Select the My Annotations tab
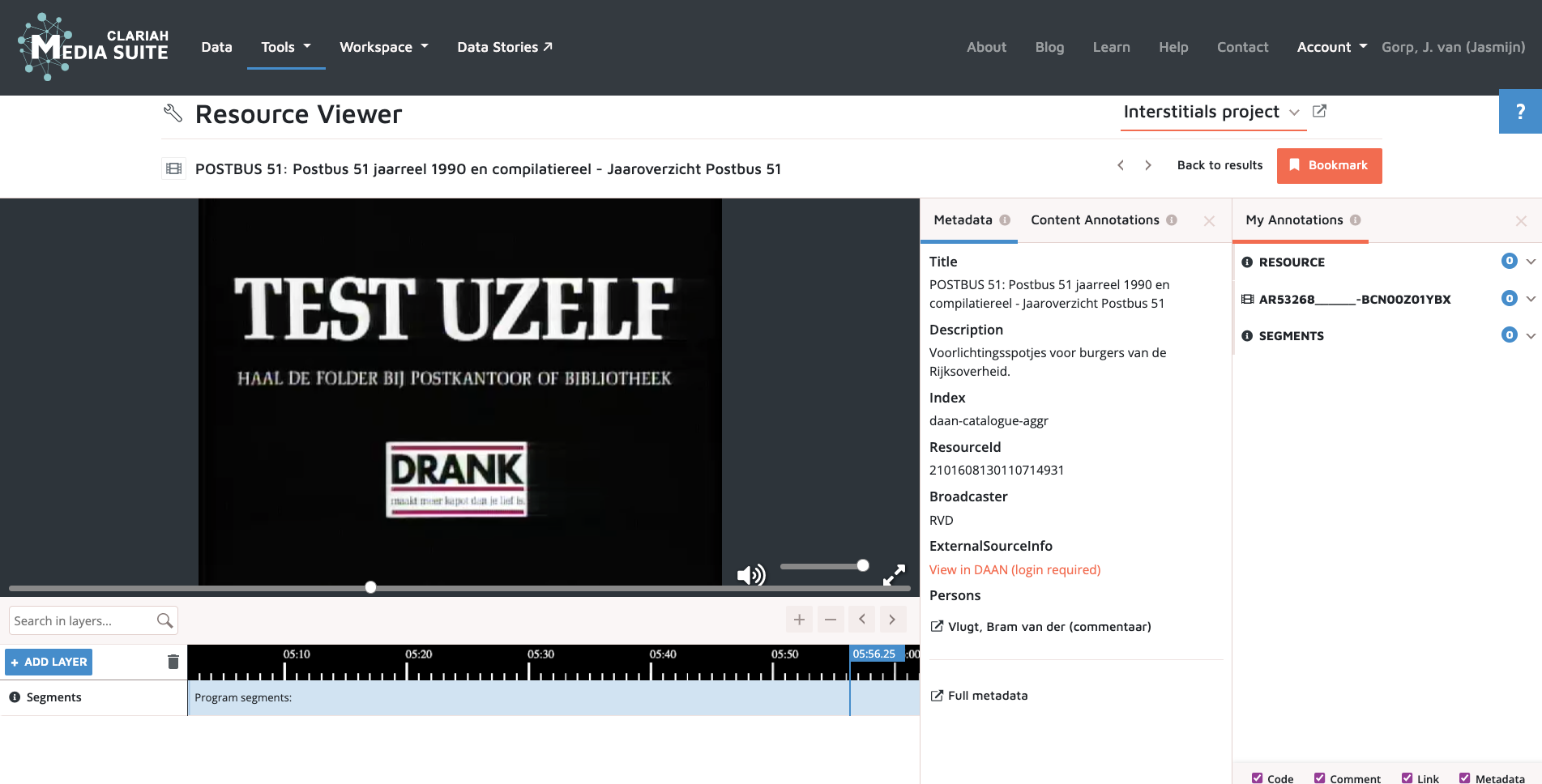 pyautogui.click(x=1294, y=220)
